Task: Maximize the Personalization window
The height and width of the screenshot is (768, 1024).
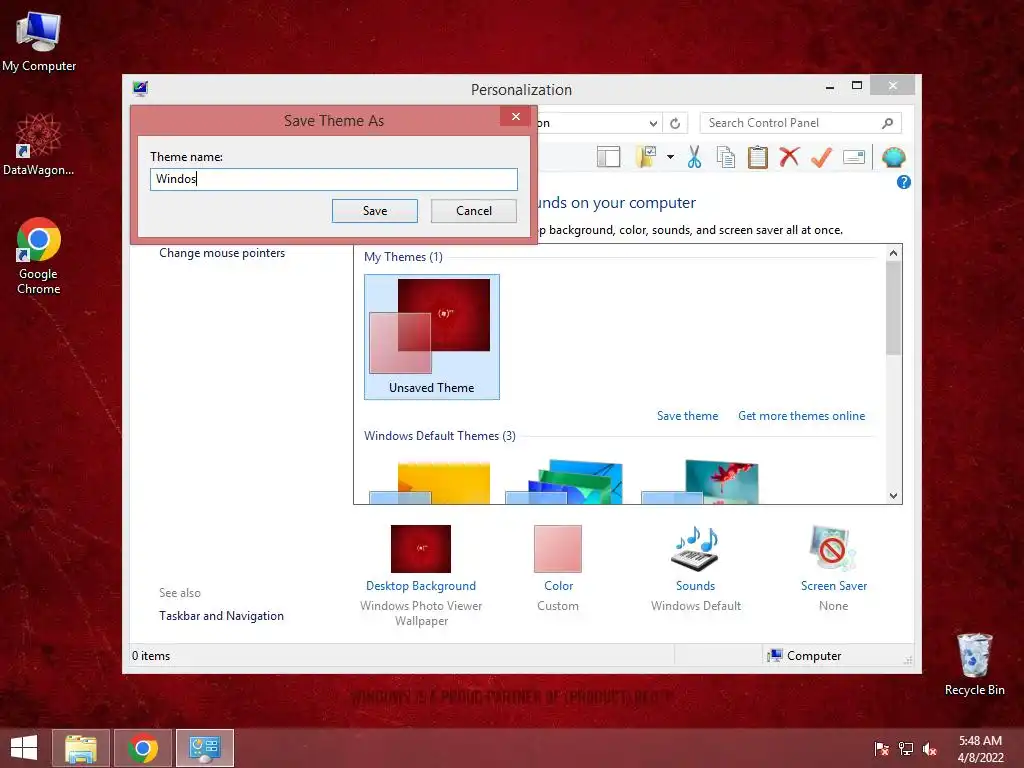Action: pos(857,86)
